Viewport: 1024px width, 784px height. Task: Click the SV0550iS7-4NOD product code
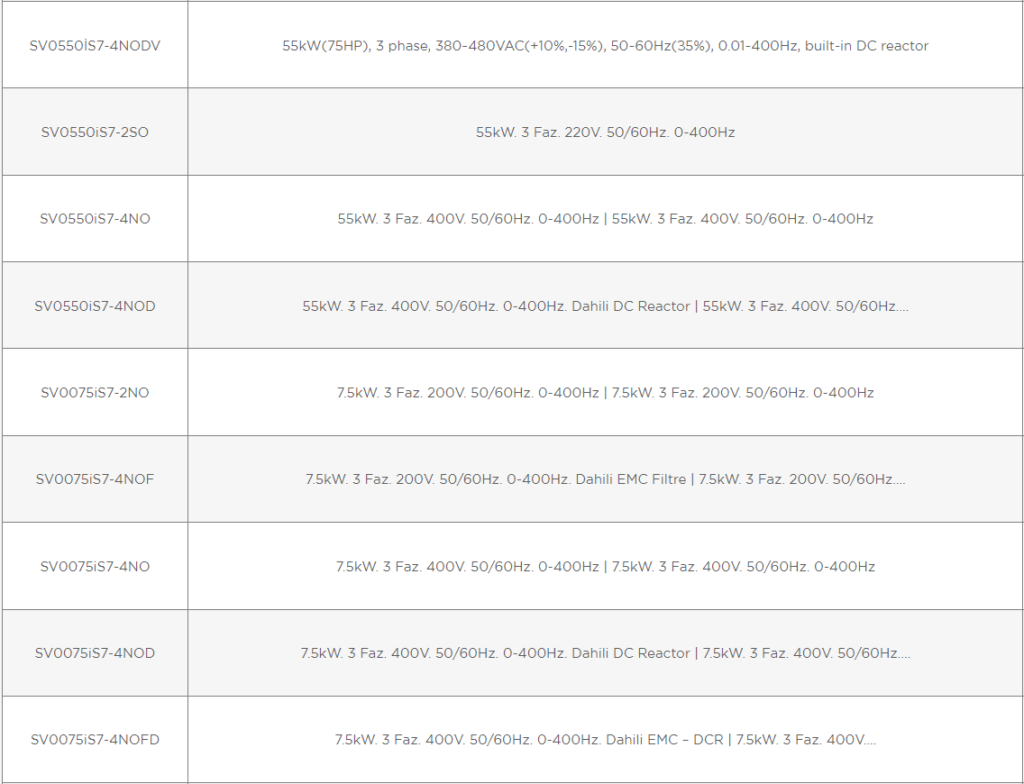95,306
